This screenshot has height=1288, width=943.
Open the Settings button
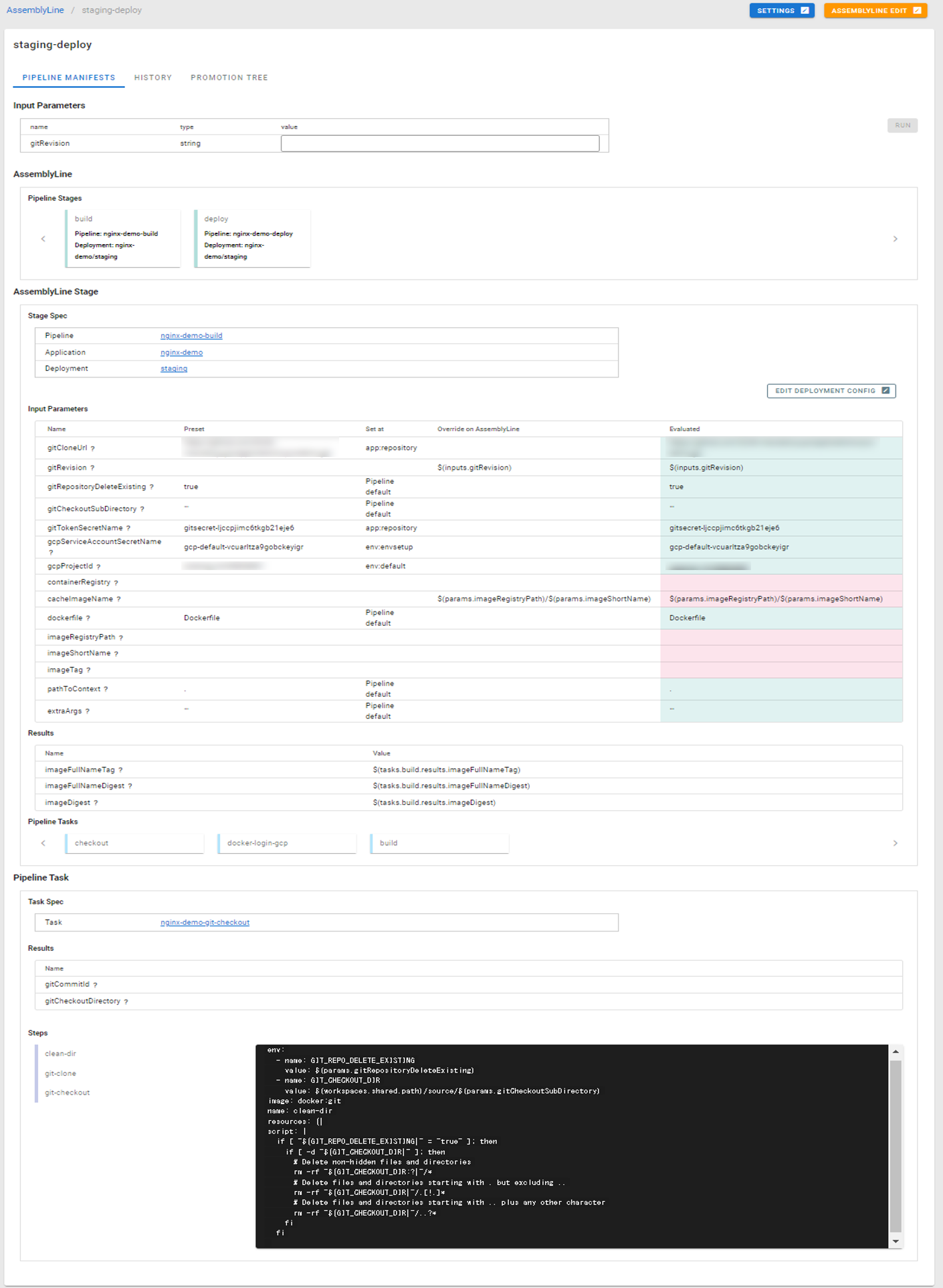point(781,11)
